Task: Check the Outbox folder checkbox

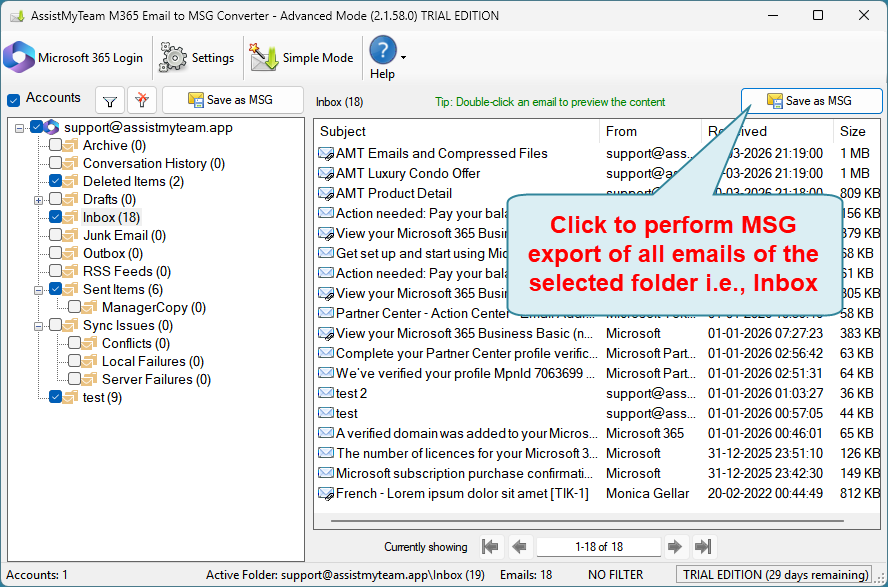Action: 56,253
